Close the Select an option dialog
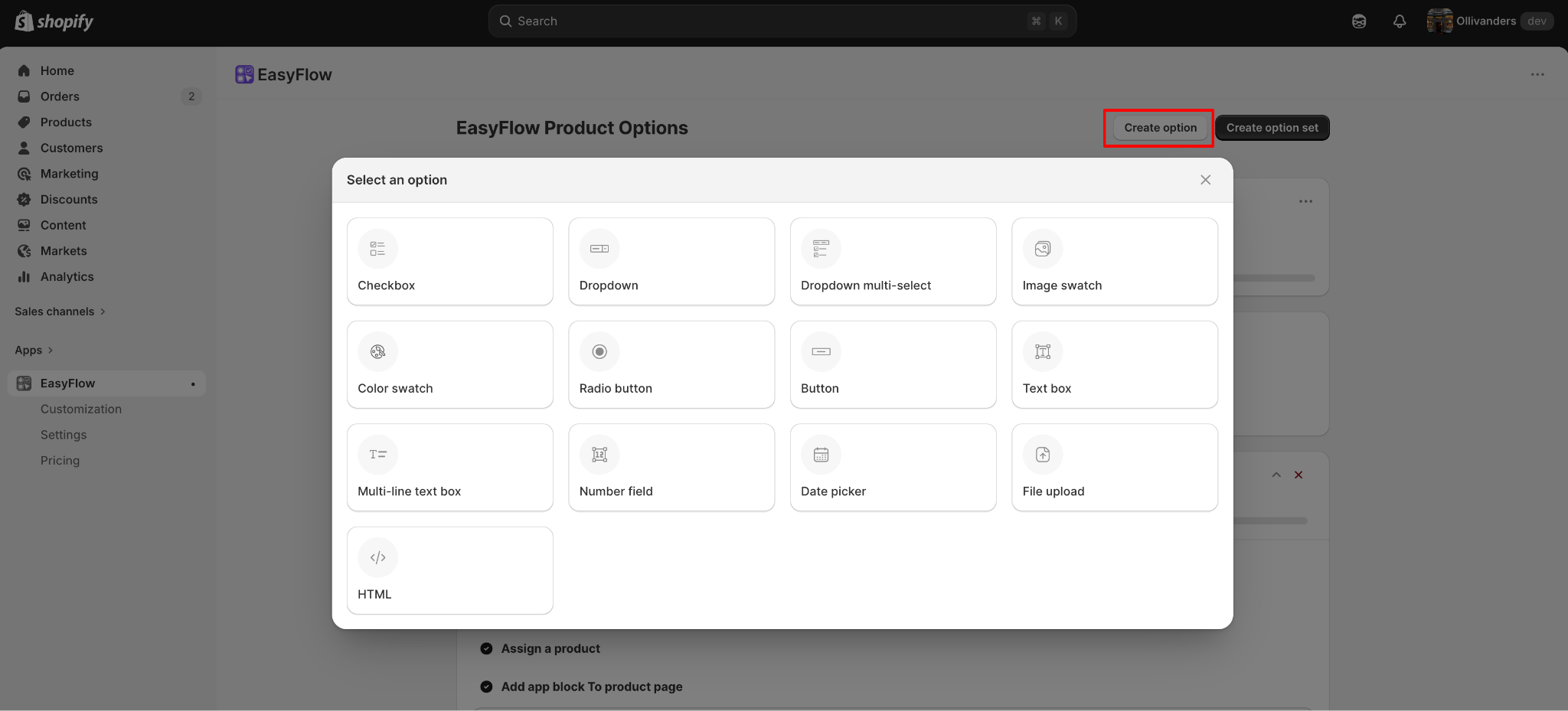The width and height of the screenshot is (1568, 711). tap(1205, 180)
